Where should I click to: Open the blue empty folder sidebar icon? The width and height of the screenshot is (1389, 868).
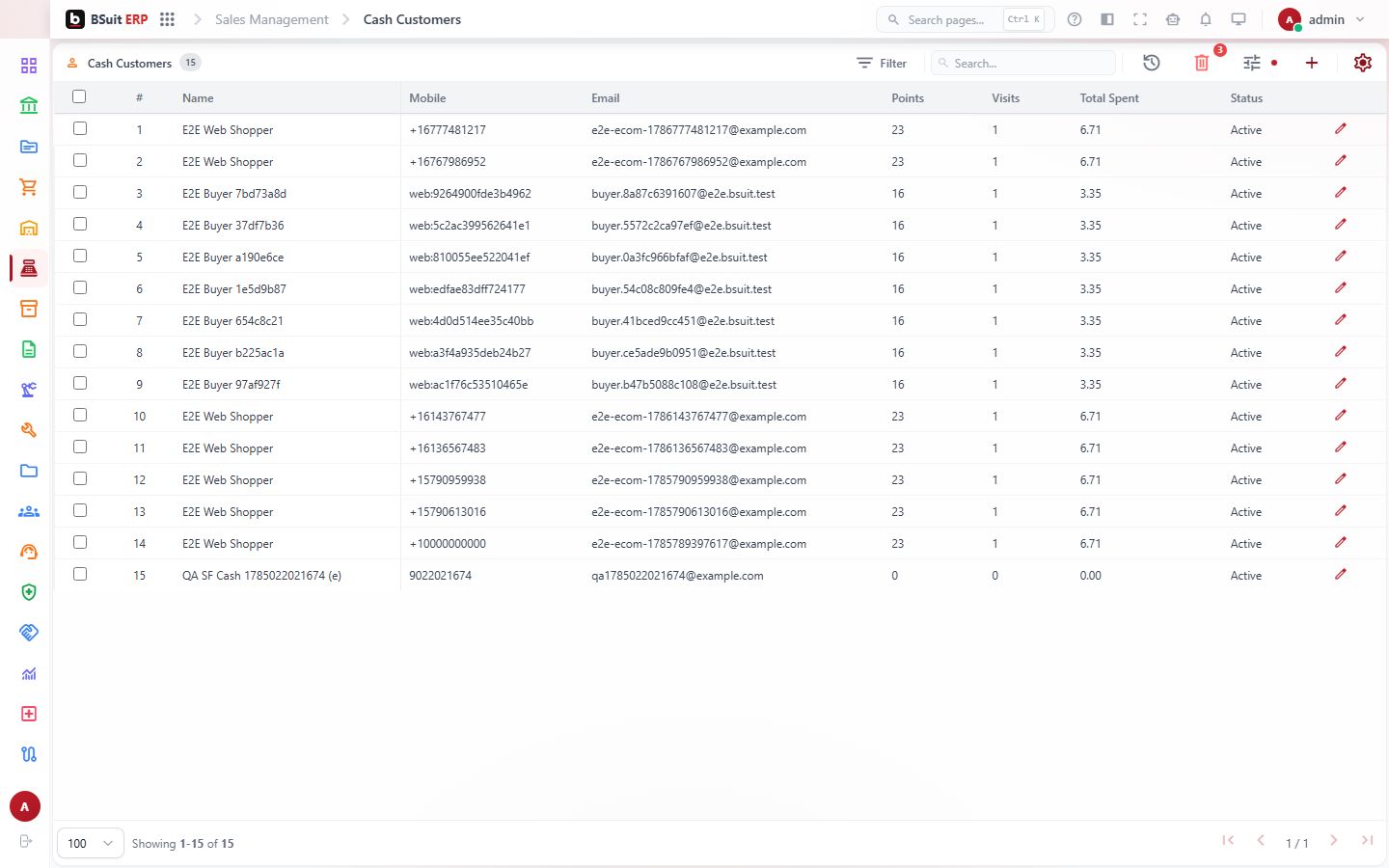click(29, 471)
